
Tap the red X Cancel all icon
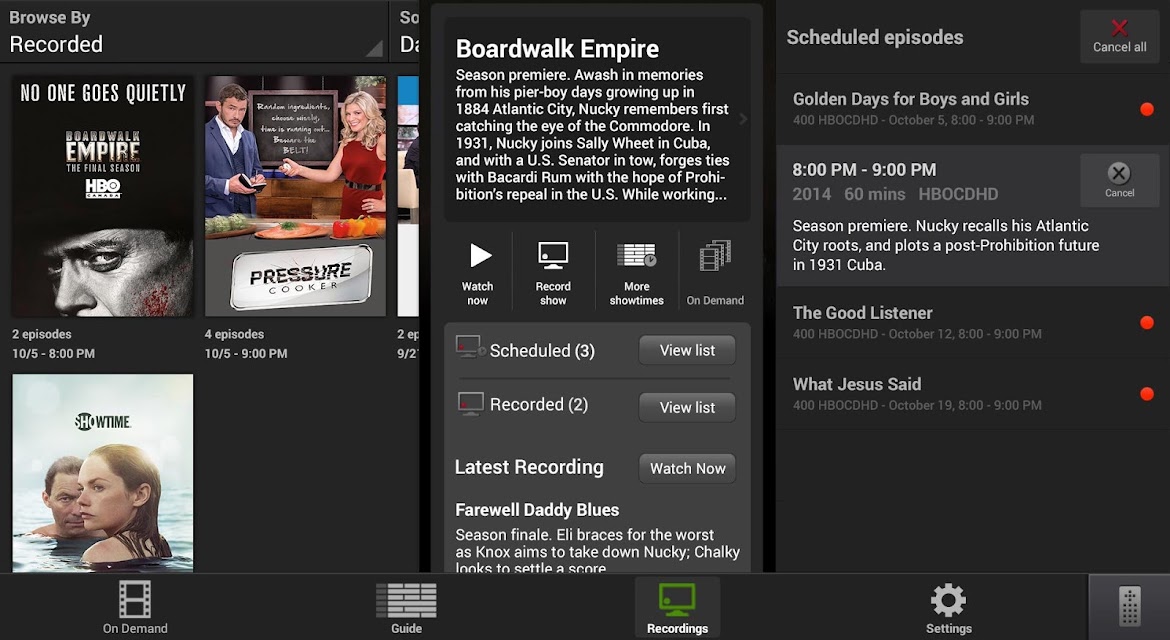(1119, 28)
